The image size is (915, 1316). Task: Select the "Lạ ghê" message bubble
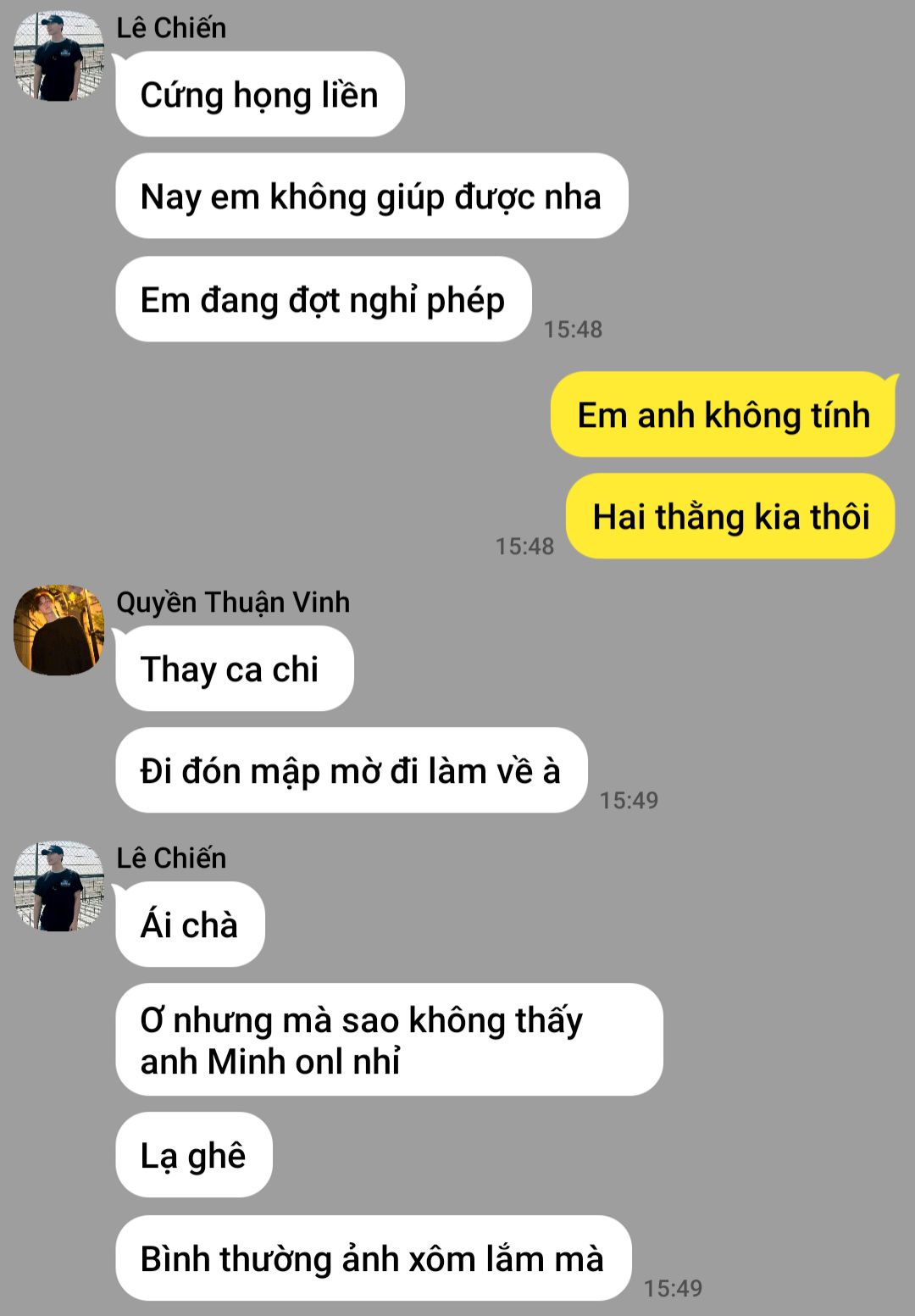[x=193, y=1155]
